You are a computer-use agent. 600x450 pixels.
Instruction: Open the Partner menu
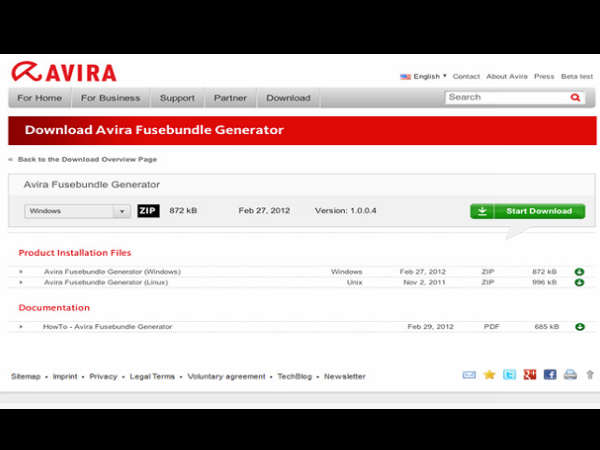[x=230, y=98]
